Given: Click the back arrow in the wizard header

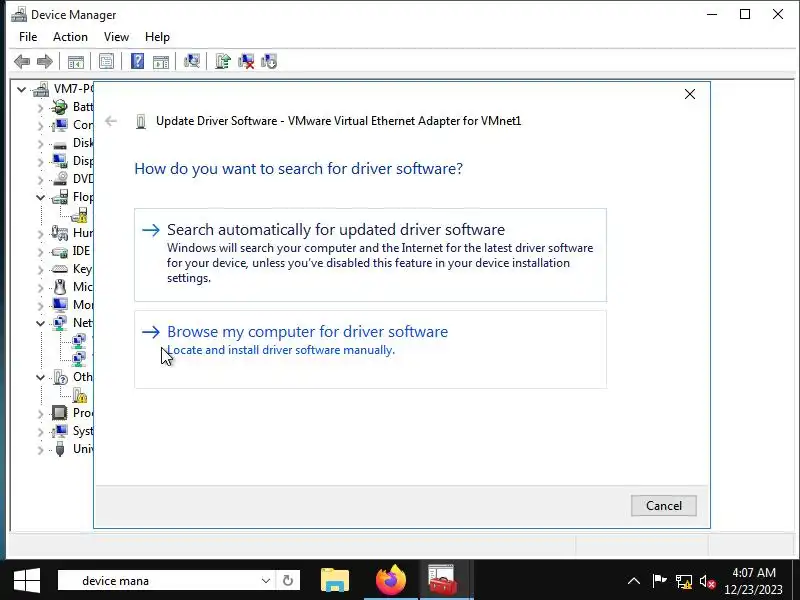Looking at the screenshot, I should click(x=111, y=121).
